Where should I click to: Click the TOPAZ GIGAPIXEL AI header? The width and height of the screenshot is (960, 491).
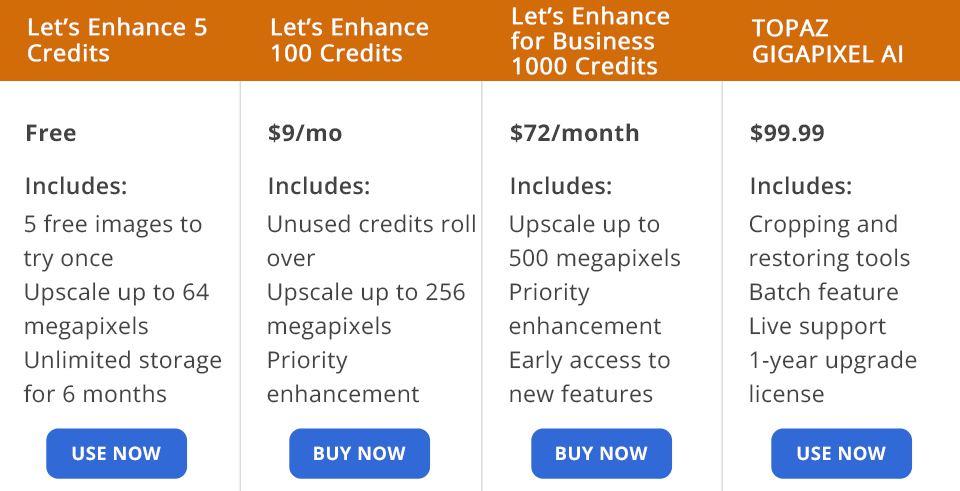[x=827, y=41]
